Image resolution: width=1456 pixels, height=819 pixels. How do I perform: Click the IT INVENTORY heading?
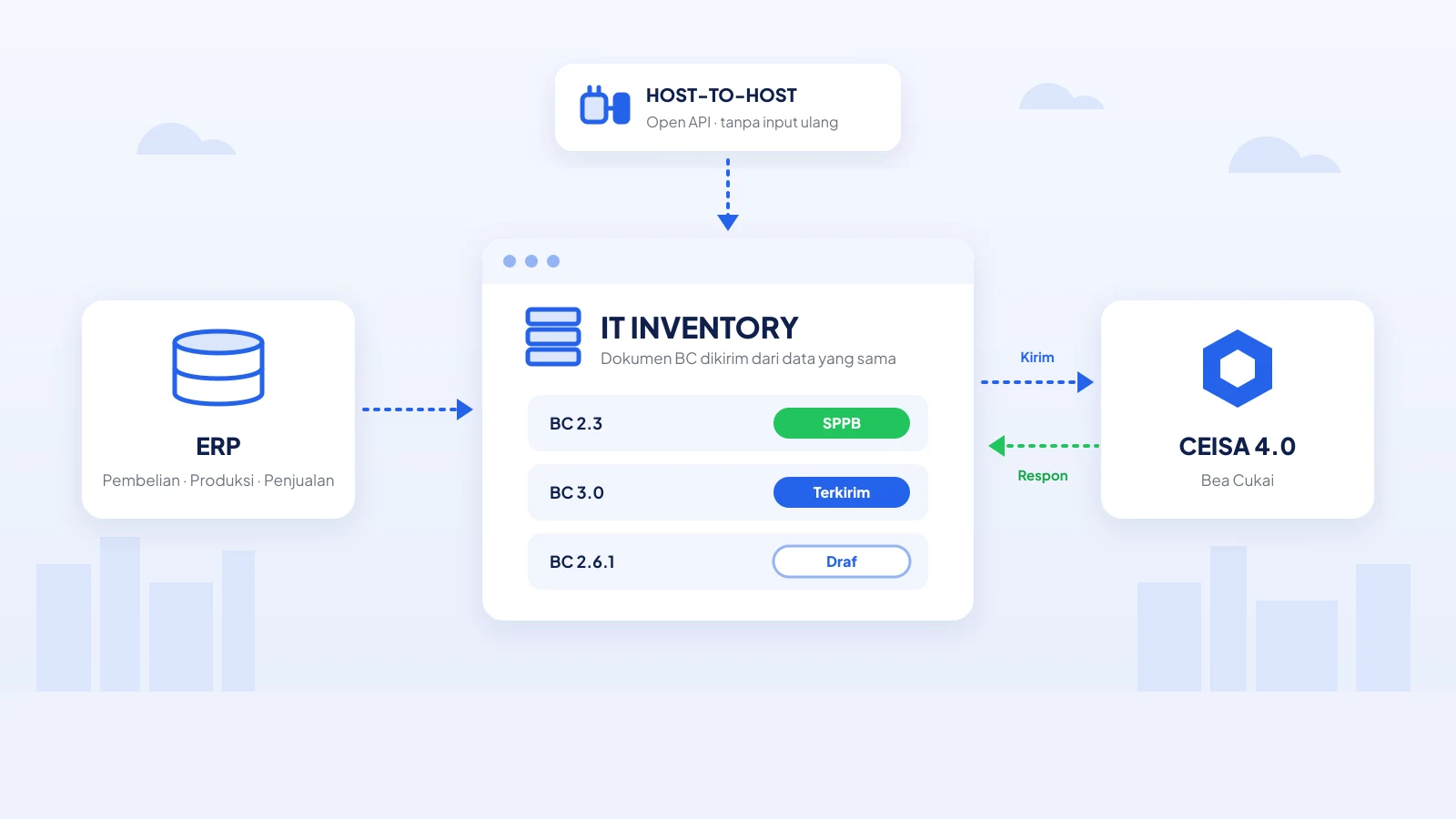[x=699, y=328]
